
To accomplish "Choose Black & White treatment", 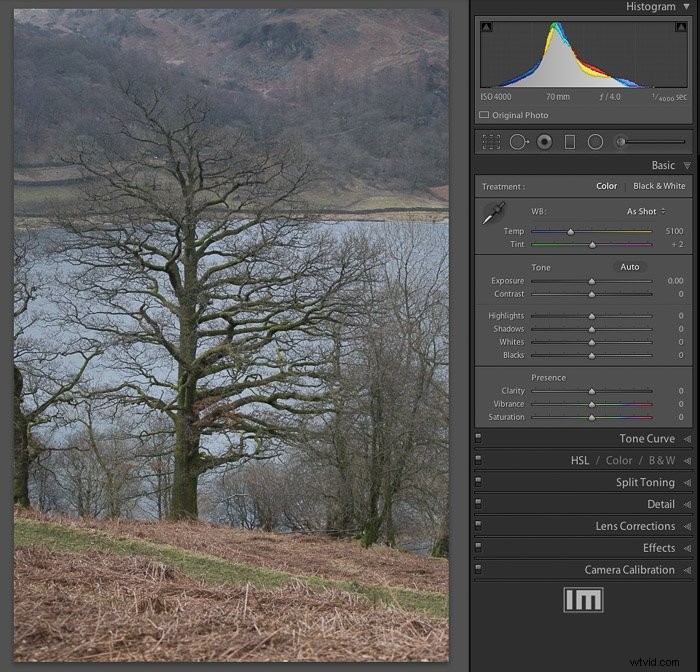I will click(x=659, y=186).
